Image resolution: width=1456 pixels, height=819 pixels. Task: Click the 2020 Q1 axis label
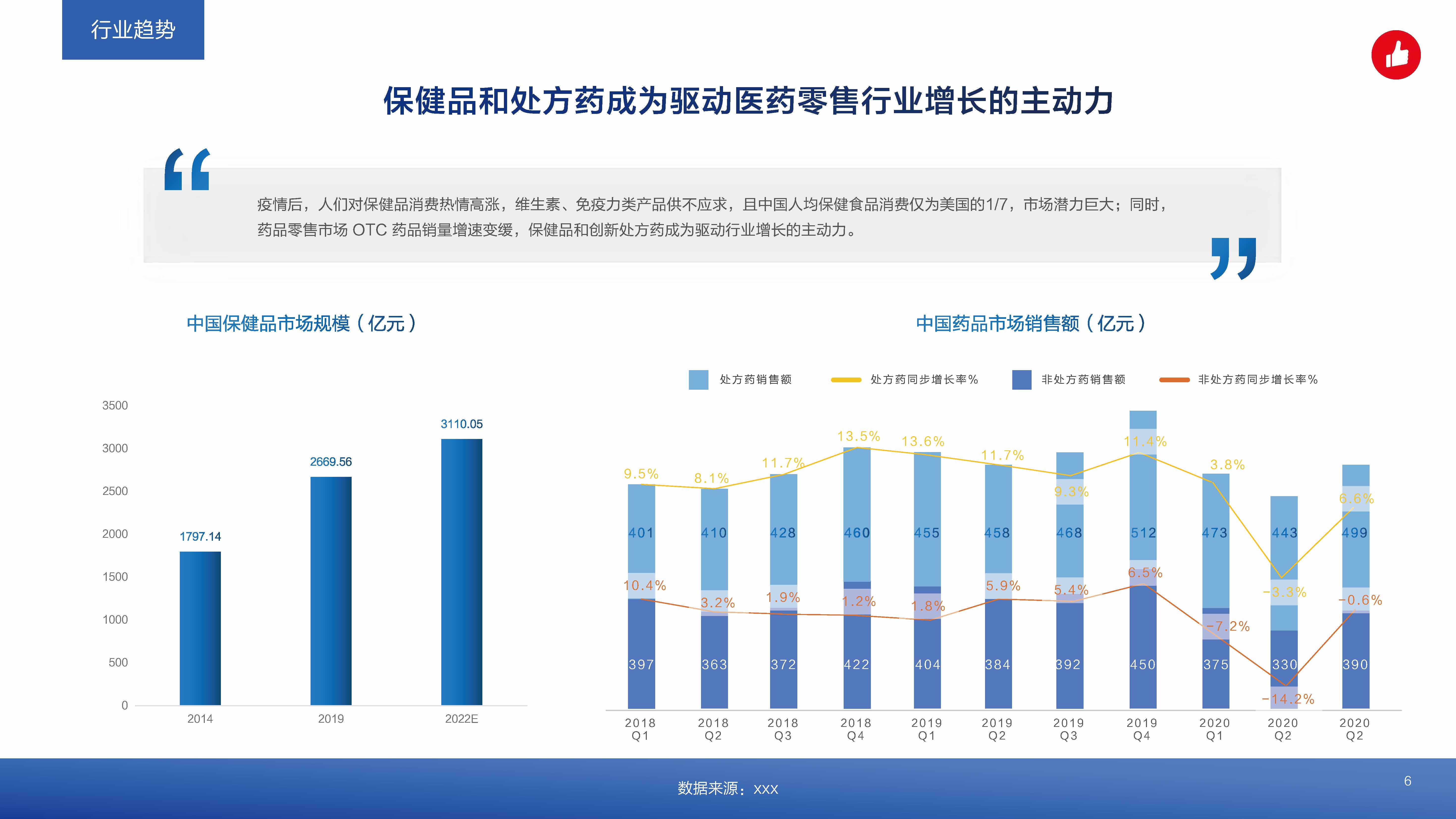point(1214,729)
